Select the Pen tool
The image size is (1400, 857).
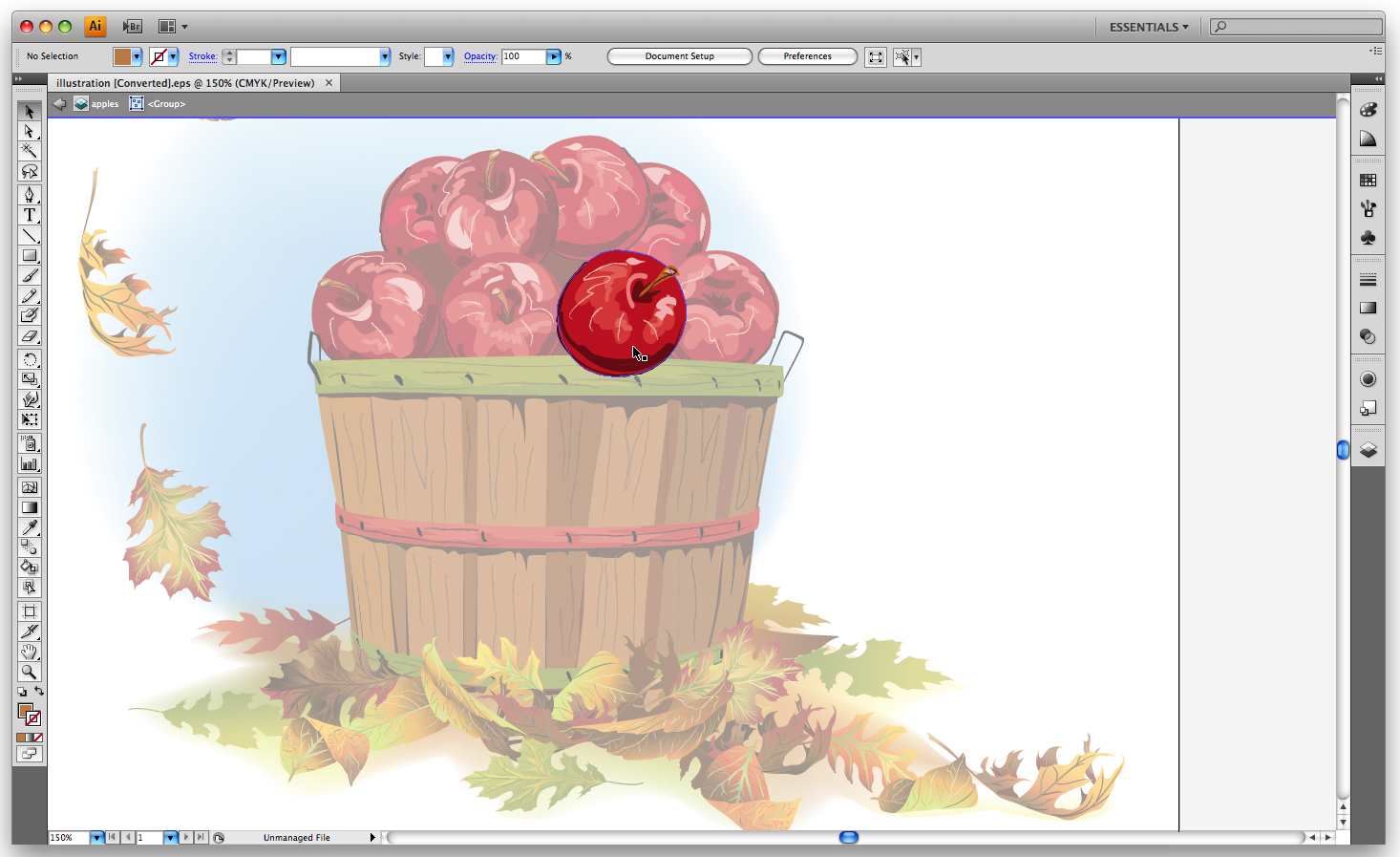pyautogui.click(x=30, y=195)
